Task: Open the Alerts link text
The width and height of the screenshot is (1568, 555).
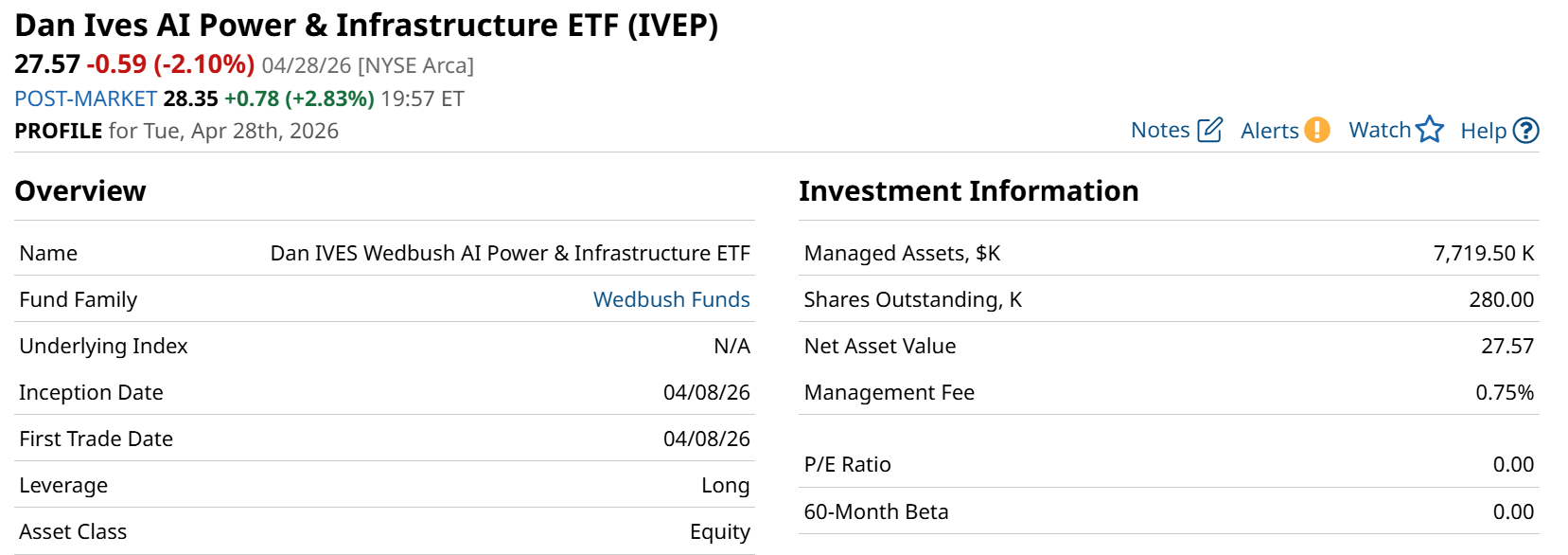Action: pyautogui.click(x=1269, y=131)
